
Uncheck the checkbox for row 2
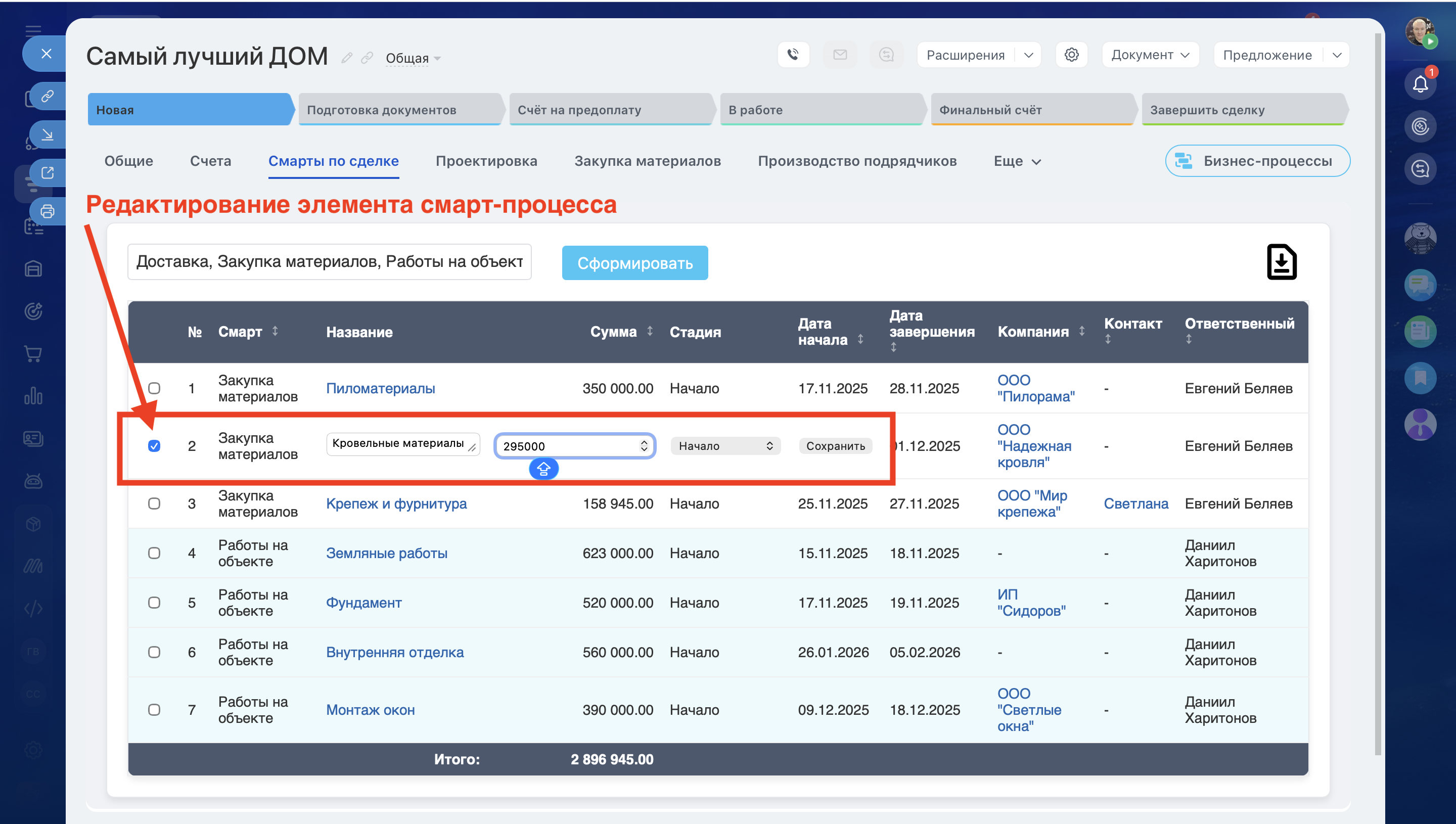click(154, 446)
